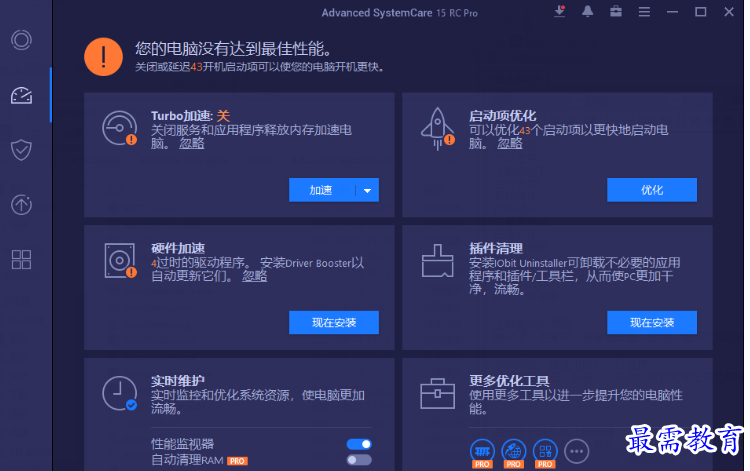Click the 启动项优化 rocket icon
This screenshot has width=750, height=471.
click(437, 128)
